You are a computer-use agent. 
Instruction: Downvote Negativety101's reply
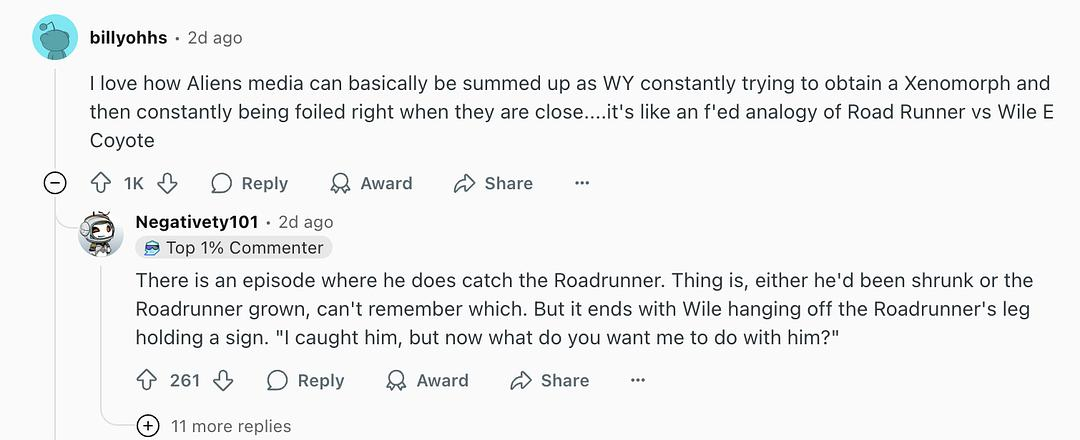(x=224, y=380)
